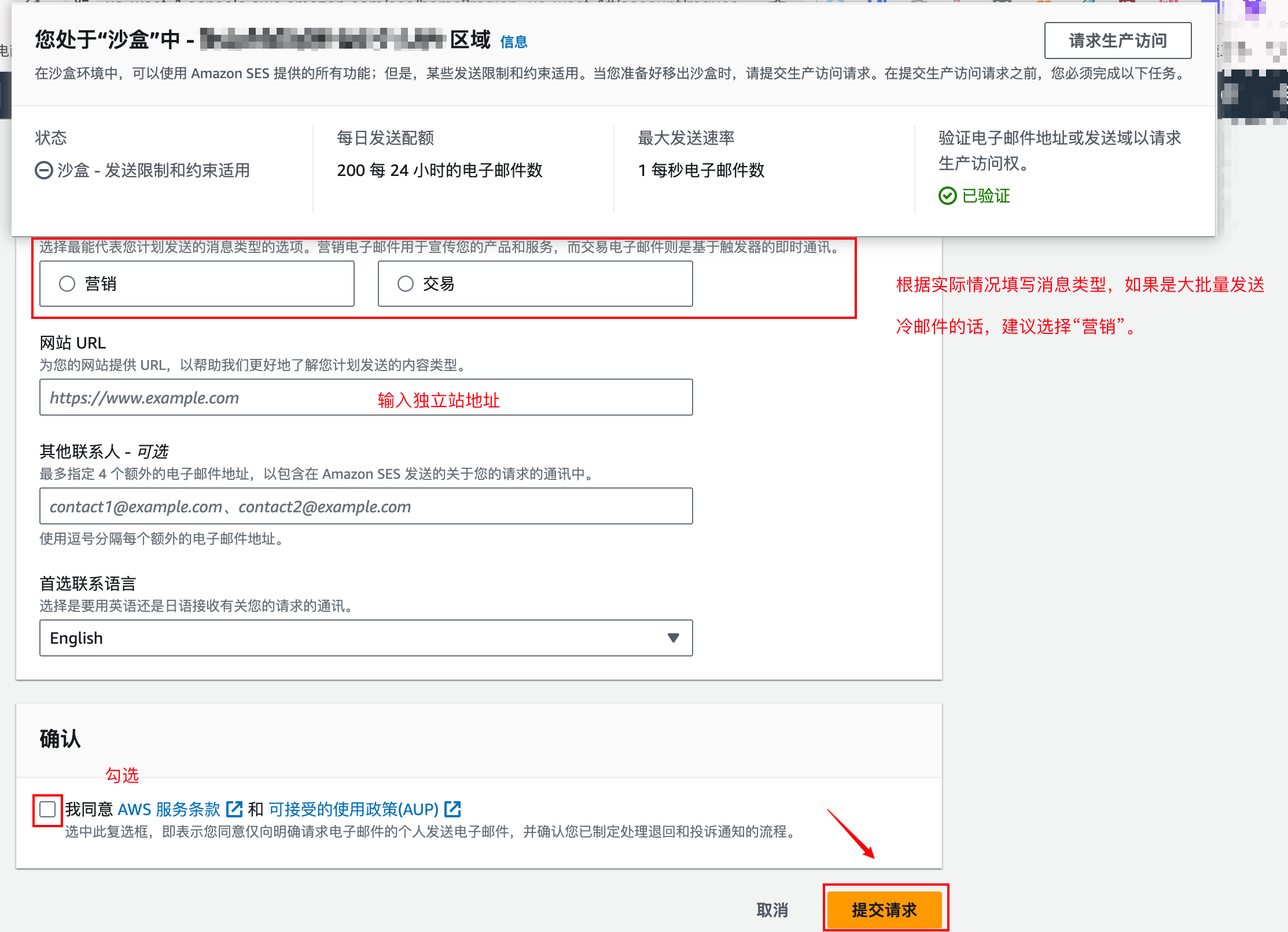1288x932 pixels.
Task: Click the sandbox status minus-circle icon
Action: (44, 170)
